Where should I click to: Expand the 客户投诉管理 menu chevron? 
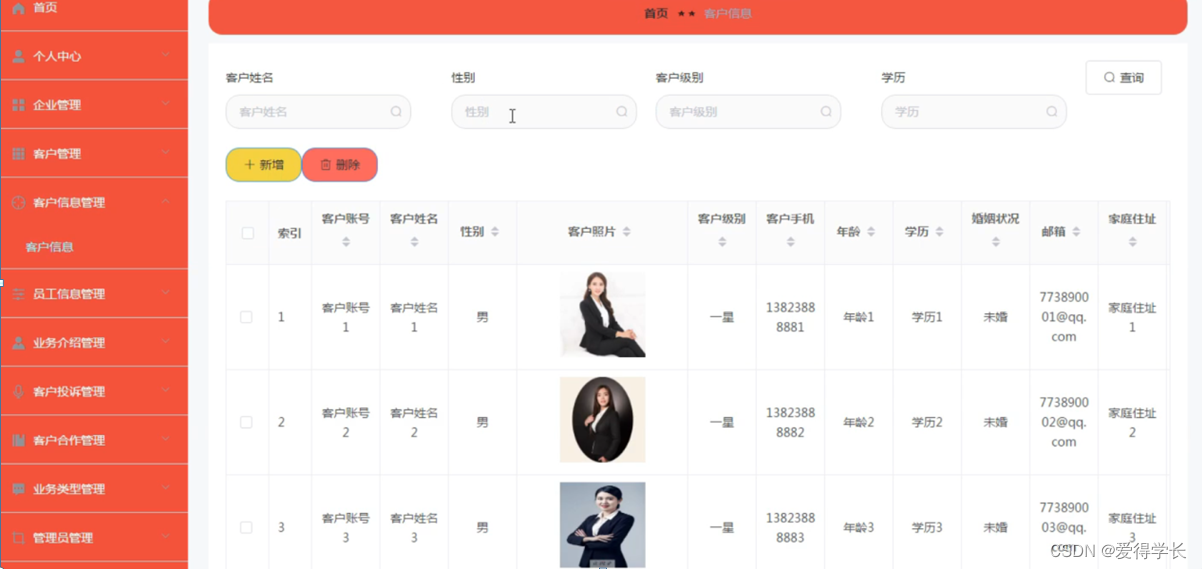[166, 391]
